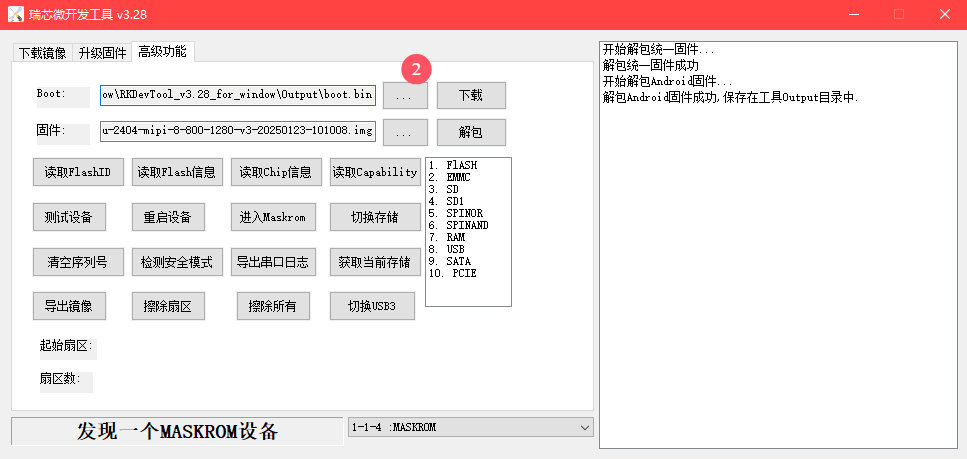Click 导出串口日志 button
This screenshot has height=459, width=967.
click(272, 262)
